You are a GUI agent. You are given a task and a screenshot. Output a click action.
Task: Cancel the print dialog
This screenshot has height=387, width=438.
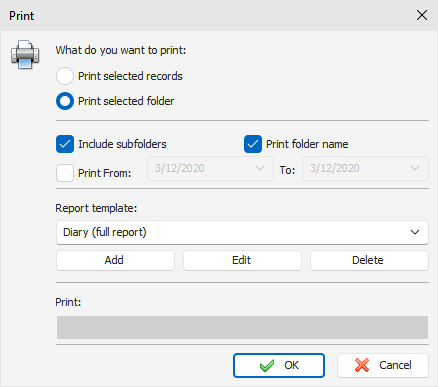tap(383, 365)
